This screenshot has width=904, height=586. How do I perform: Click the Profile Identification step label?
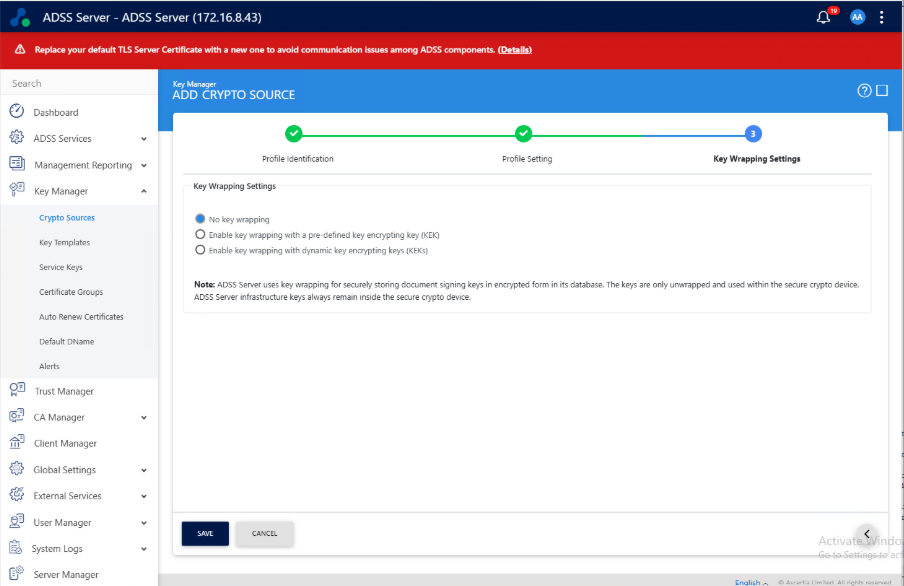297,159
